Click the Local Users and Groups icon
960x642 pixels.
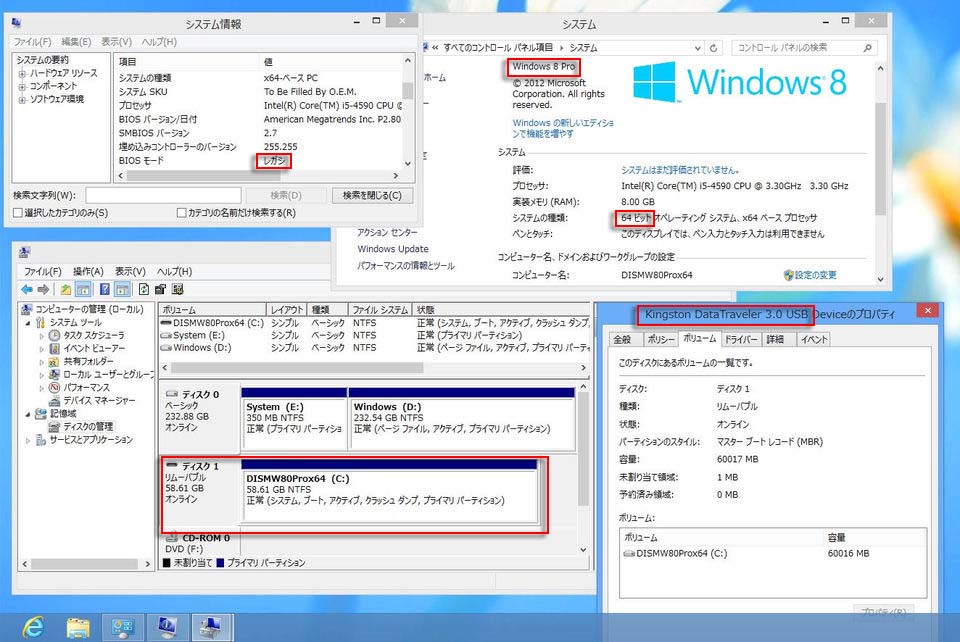[54, 375]
